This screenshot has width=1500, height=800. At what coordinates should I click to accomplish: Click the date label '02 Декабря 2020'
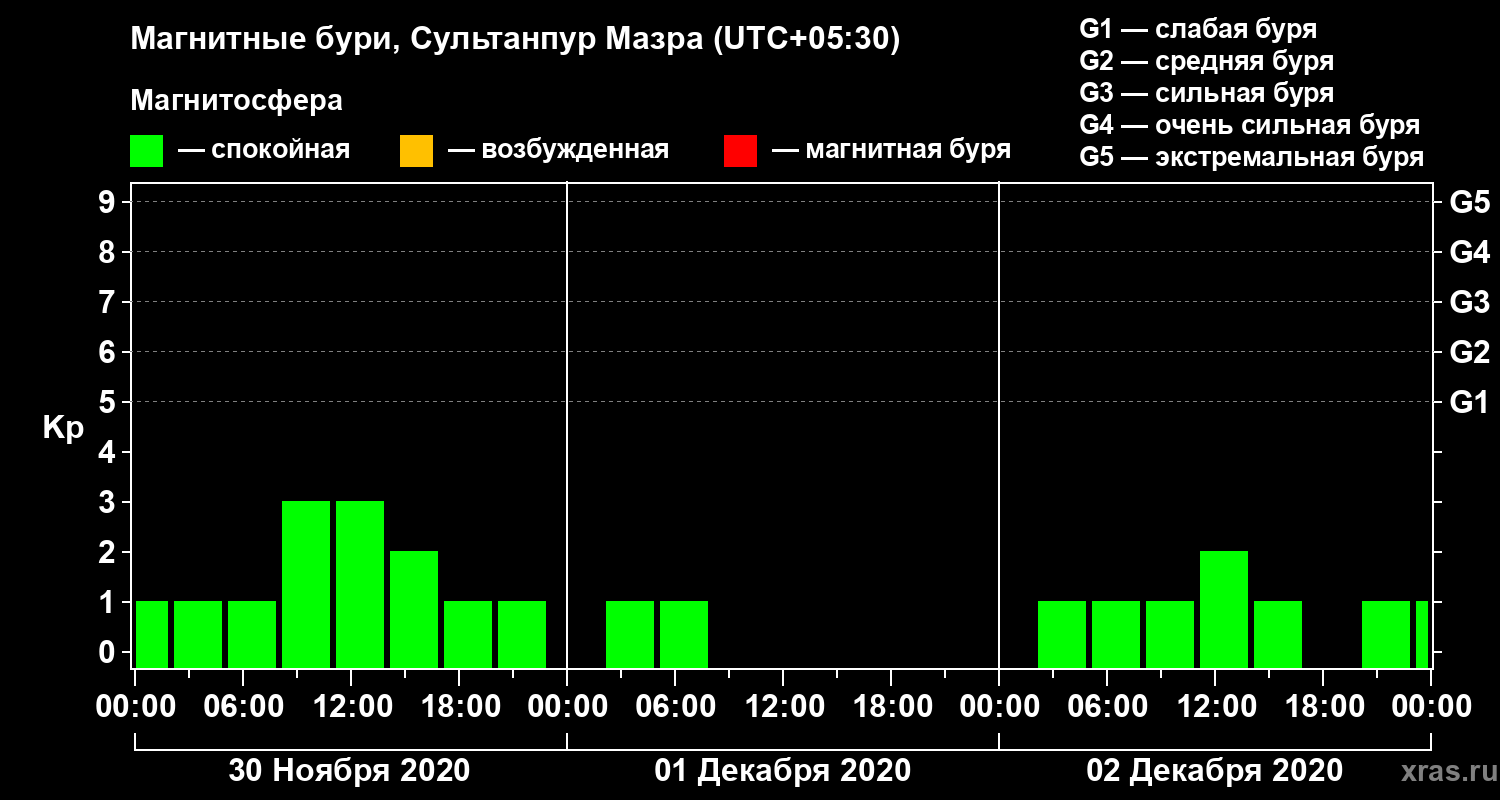(1214, 771)
